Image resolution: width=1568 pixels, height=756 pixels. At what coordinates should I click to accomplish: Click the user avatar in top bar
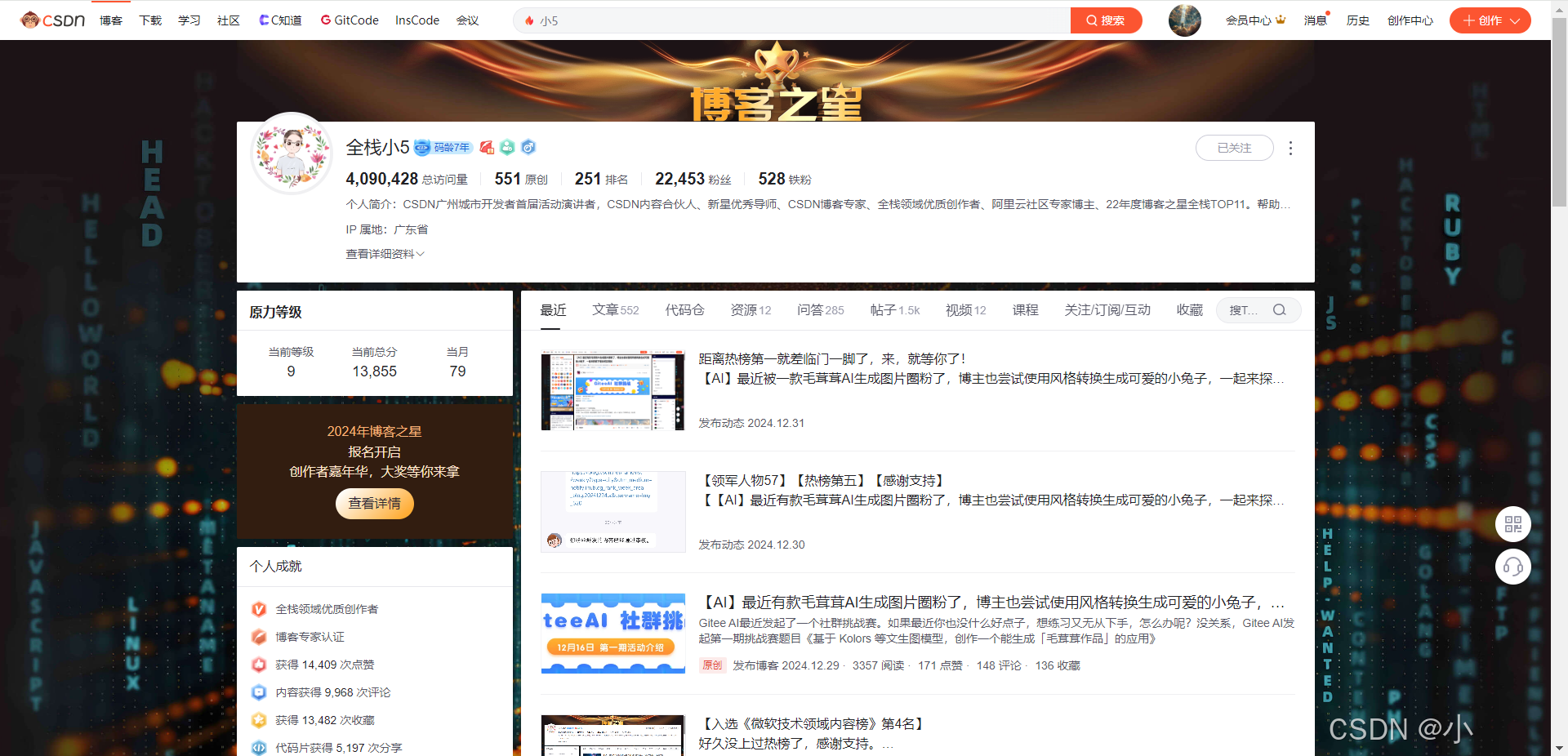tap(1184, 20)
